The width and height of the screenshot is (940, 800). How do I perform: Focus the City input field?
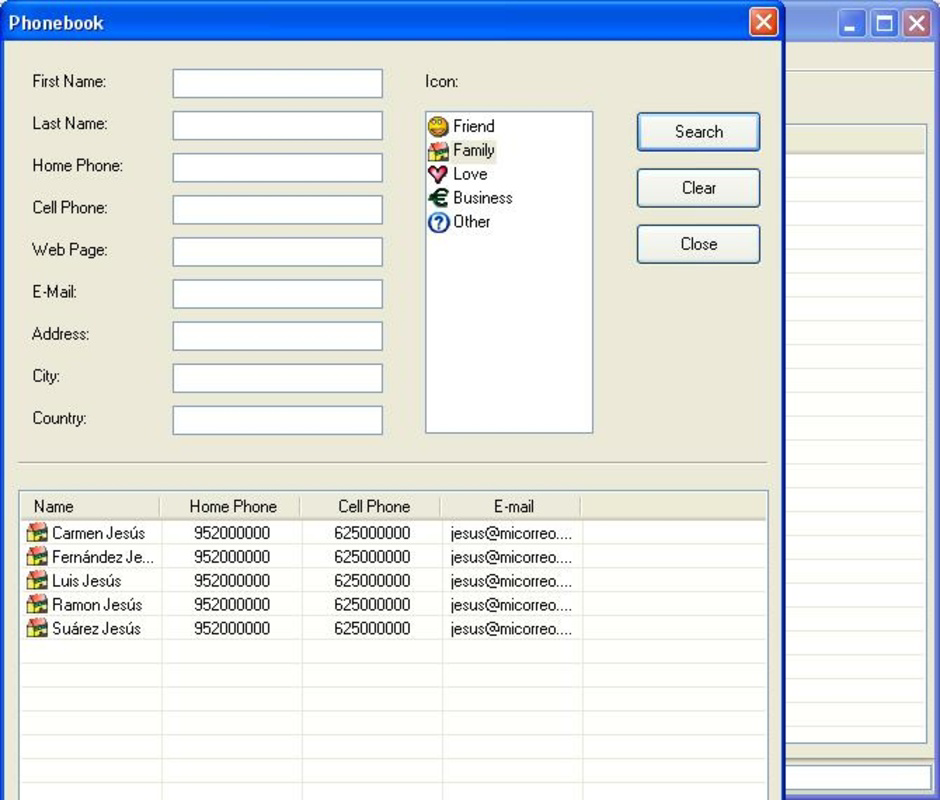278,378
